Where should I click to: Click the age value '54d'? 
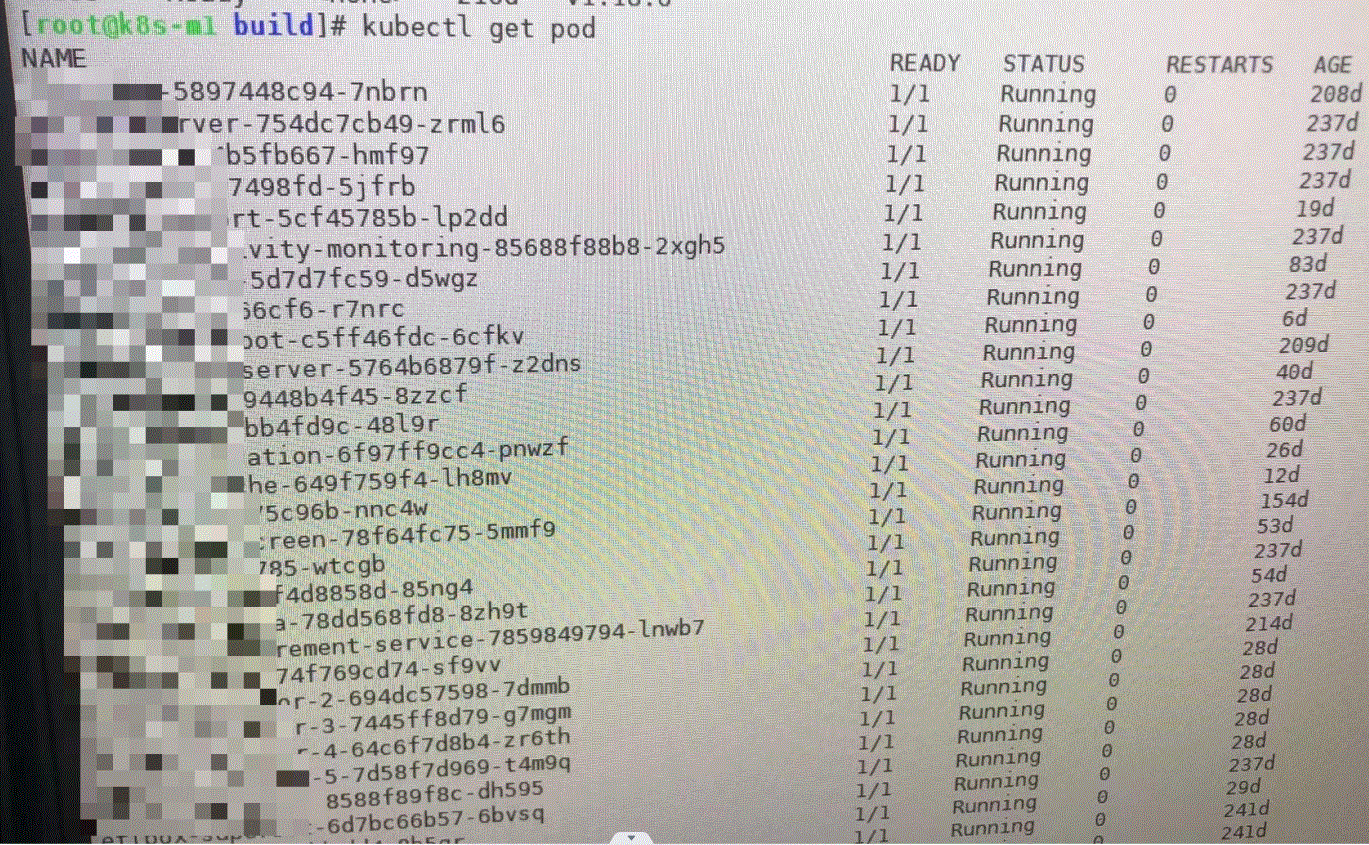[1269, 576]
